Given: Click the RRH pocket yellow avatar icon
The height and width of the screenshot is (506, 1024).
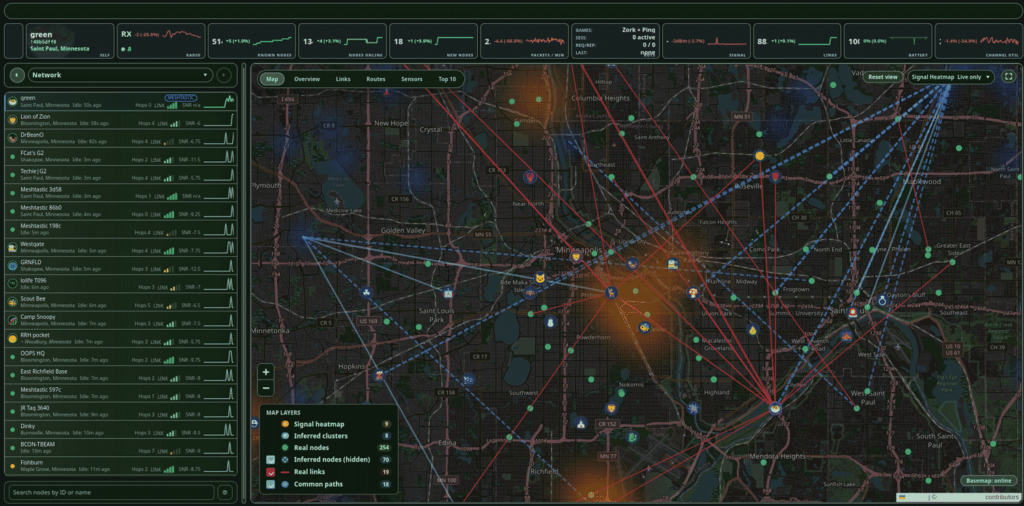Looking at the screenshot, I should [12, 338].
